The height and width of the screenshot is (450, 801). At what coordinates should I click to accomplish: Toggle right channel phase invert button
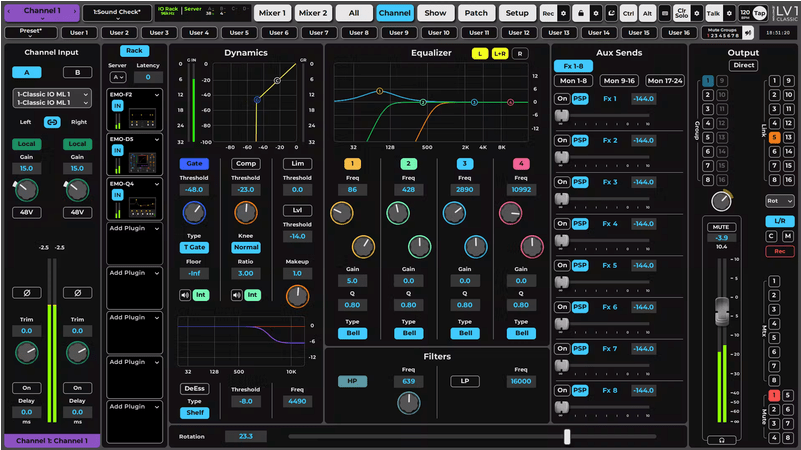pyautogui.click(x=78, y=293)
